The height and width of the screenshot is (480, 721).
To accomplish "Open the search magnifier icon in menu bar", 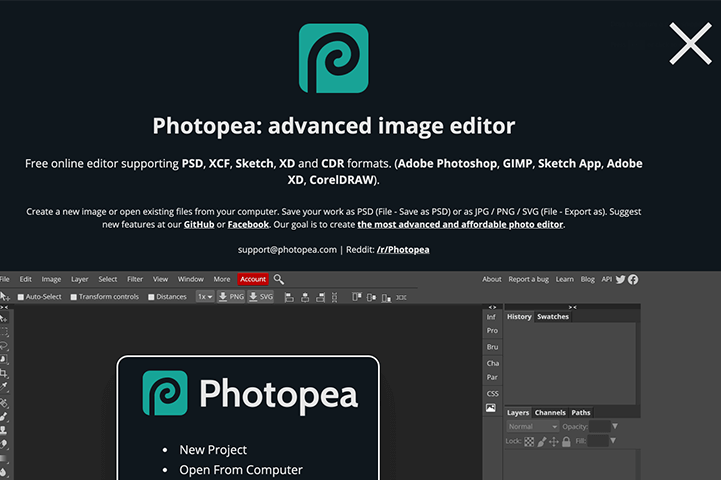I will click(x=279, y=279).
